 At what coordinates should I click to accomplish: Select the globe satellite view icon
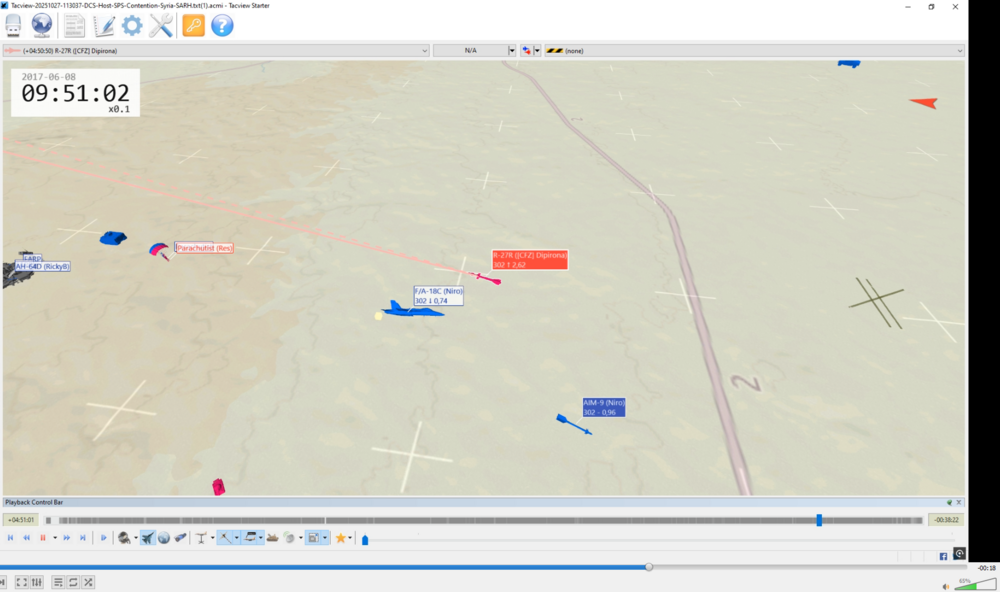pyautogui.click(x=164, y=538)
